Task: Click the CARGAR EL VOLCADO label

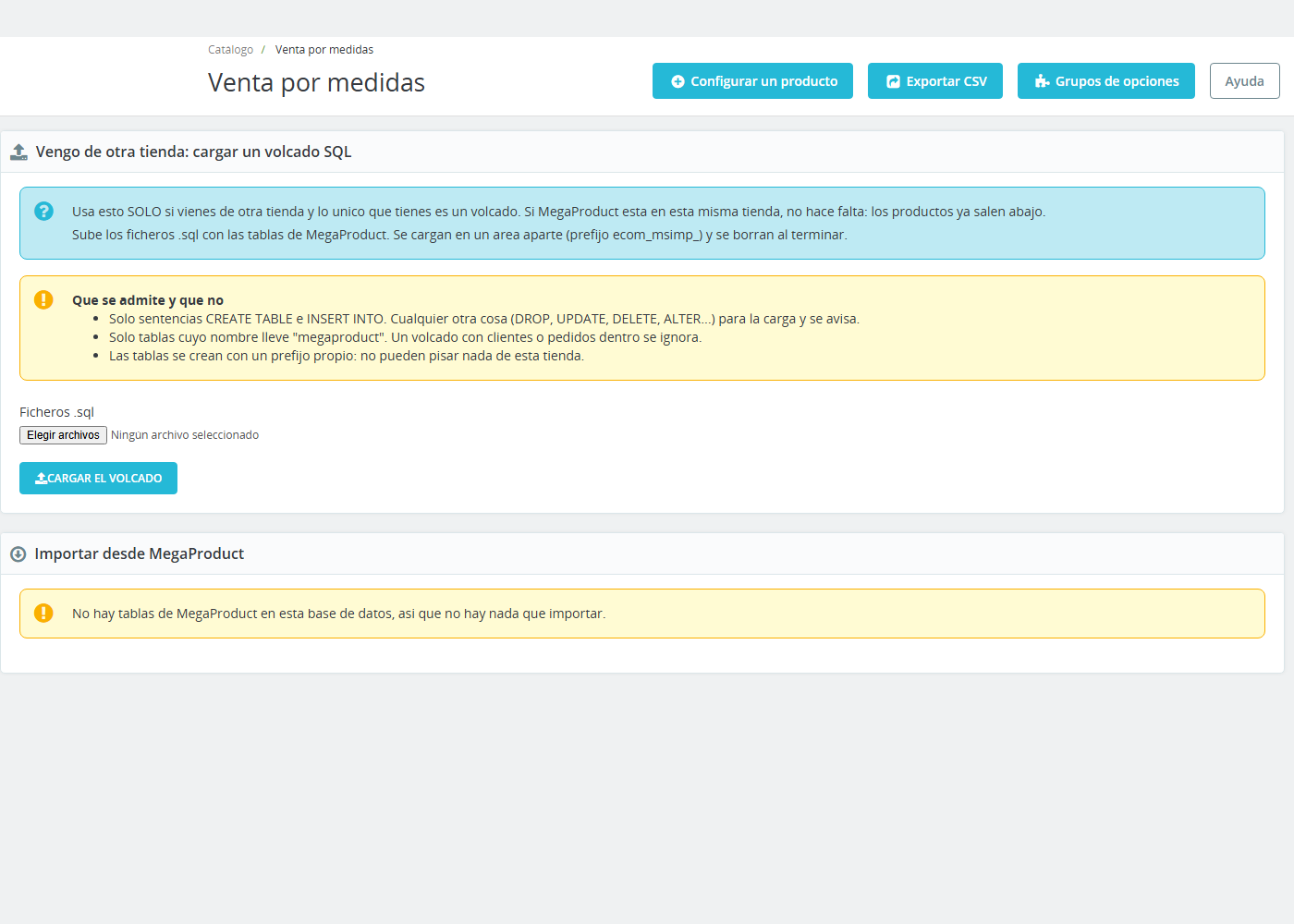Action: click(104, 479)
